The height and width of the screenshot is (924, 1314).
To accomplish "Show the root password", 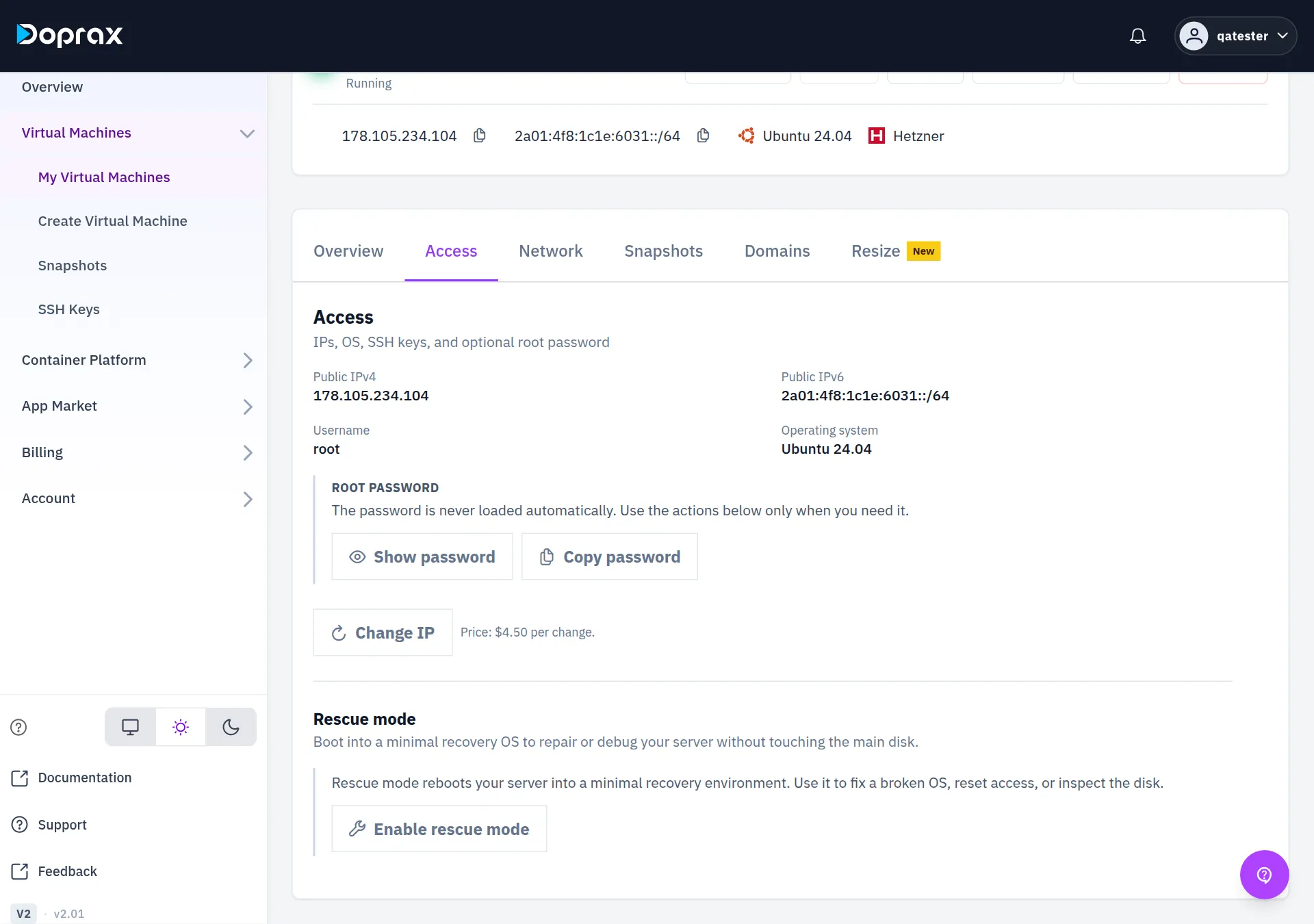I will 422,556.
